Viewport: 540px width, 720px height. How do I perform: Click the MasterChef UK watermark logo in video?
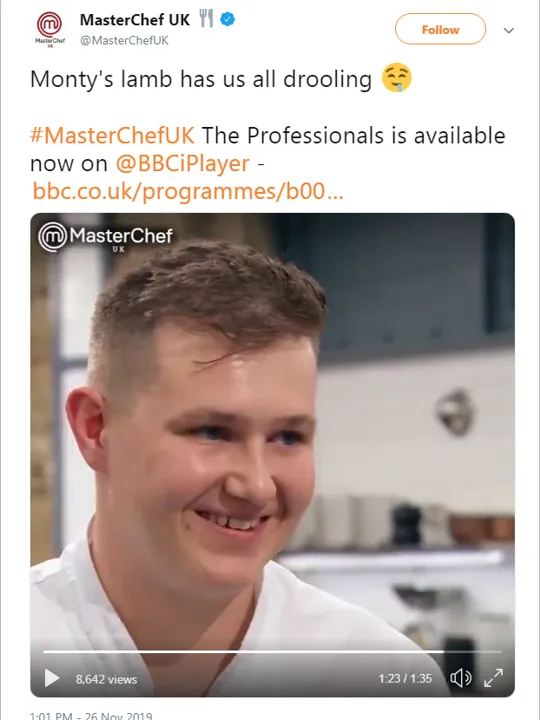105,237
